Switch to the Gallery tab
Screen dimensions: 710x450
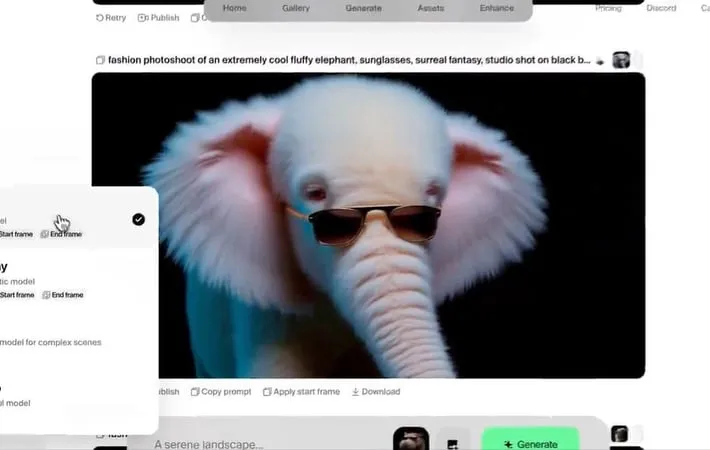pyautogui.click(x=295, y=8)
